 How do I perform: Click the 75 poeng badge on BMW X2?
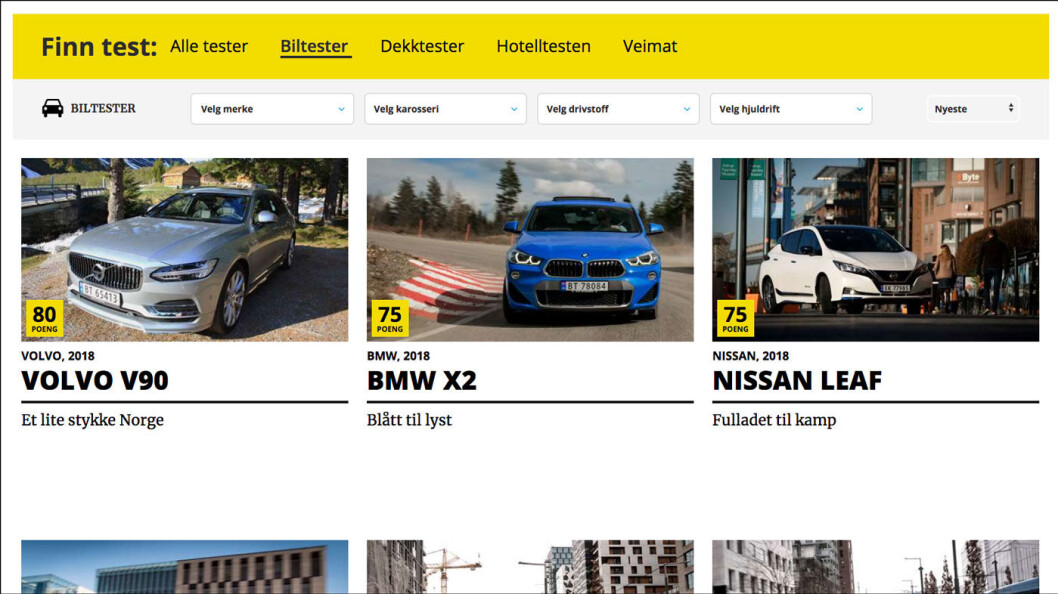coord(390,318)
